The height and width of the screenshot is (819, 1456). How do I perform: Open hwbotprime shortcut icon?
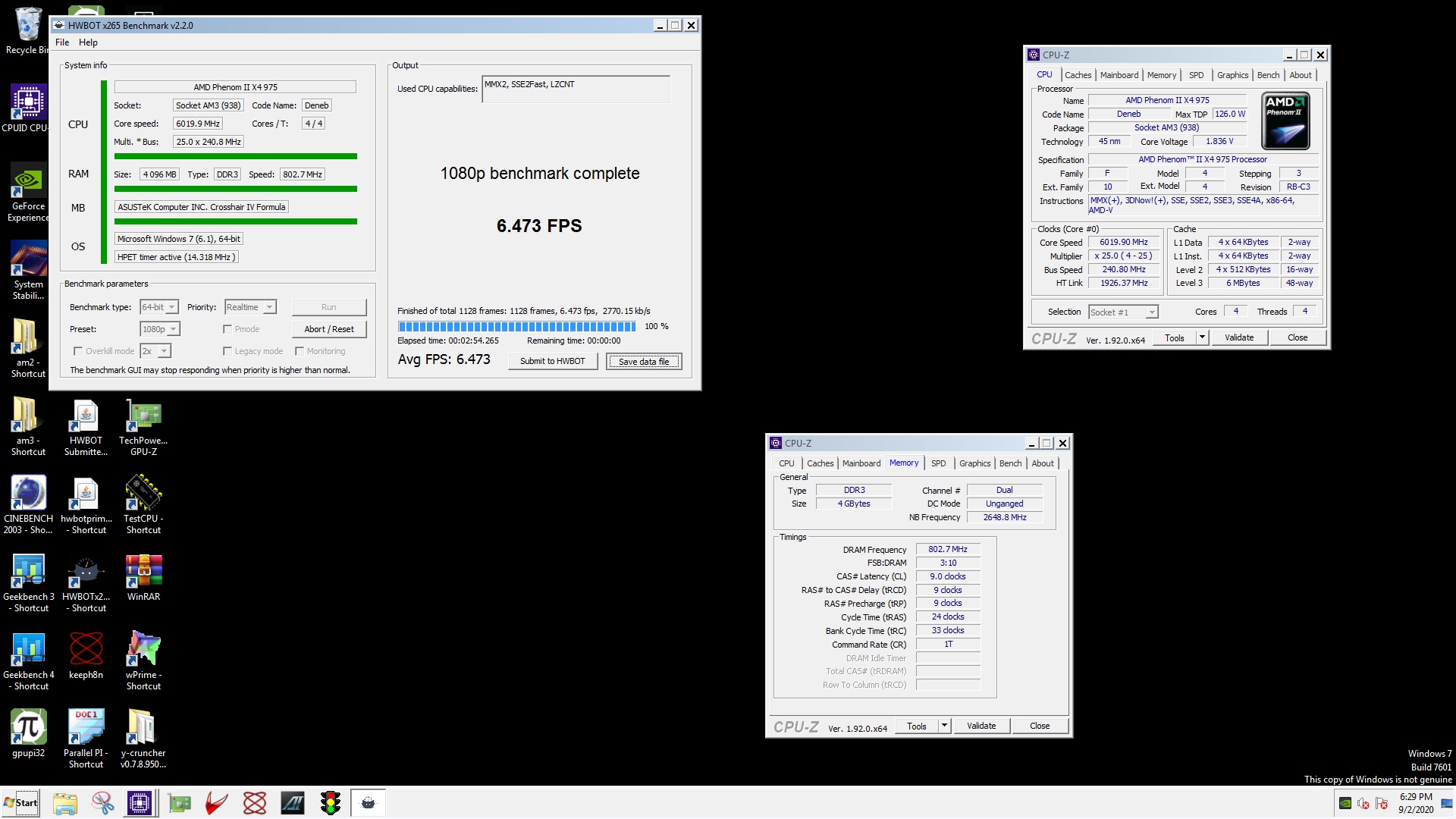coord(86,504)
